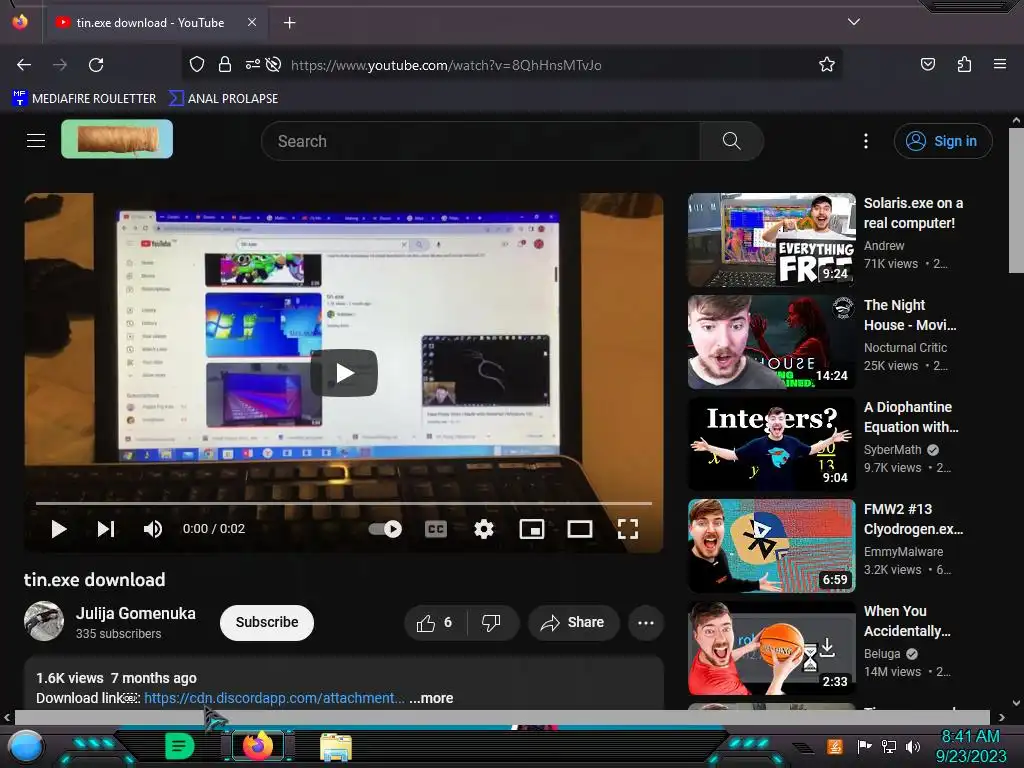
Task: Subscribe to Julija Gomenuka
Action: click(x=266, y=622)
